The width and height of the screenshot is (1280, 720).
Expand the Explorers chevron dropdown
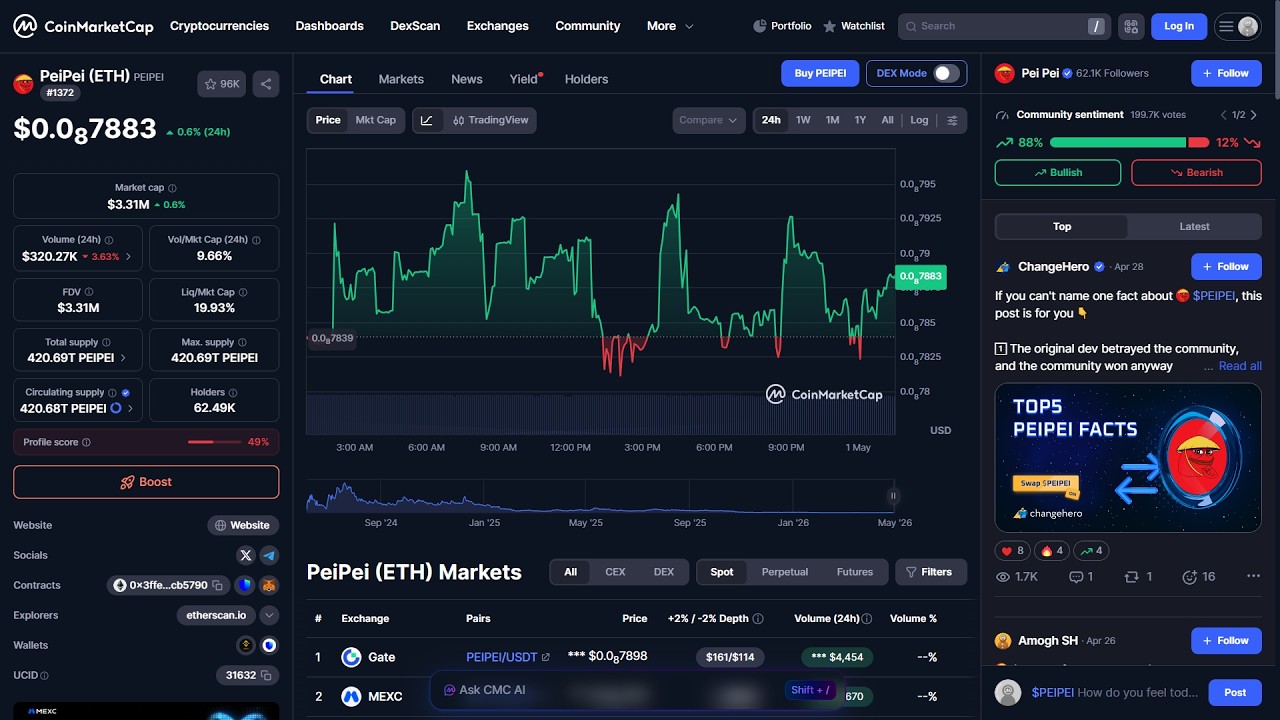[x=269, y=615]
